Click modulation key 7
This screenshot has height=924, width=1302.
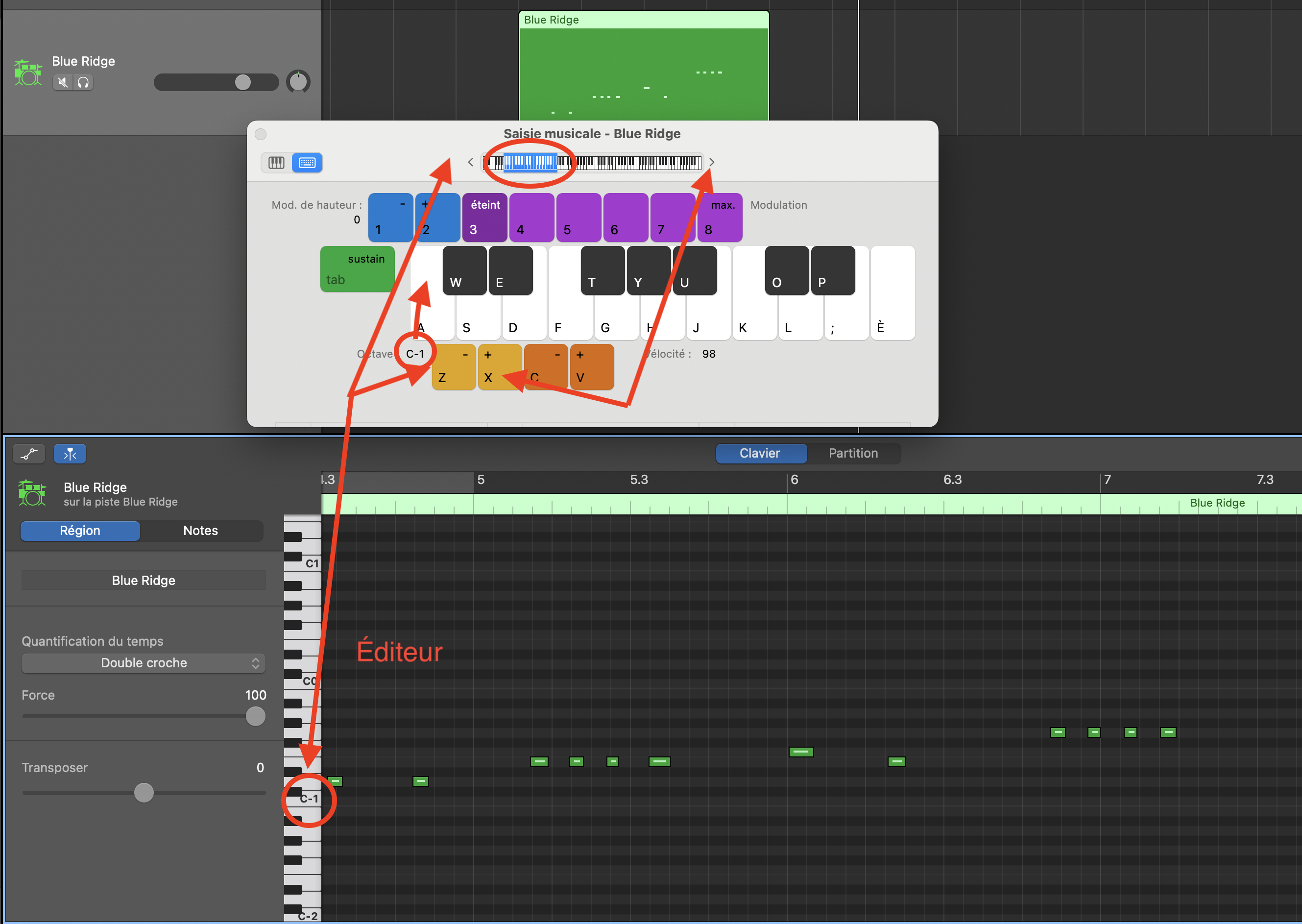tap(673, 218)
